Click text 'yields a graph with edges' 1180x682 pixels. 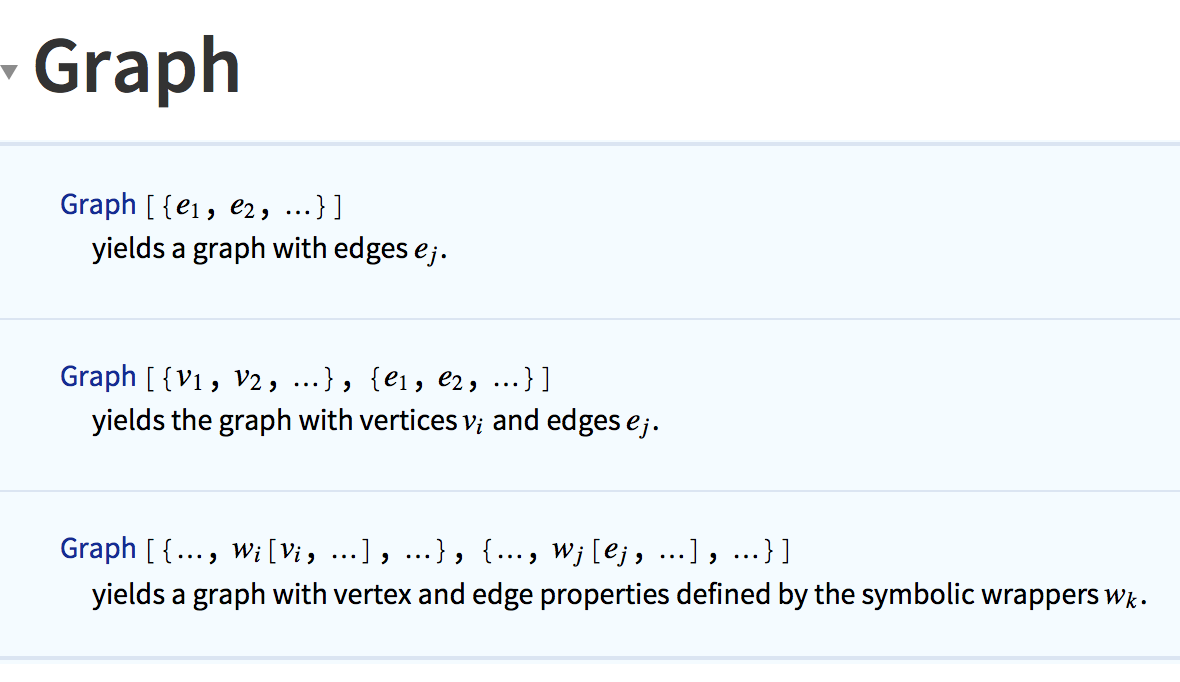250,249
